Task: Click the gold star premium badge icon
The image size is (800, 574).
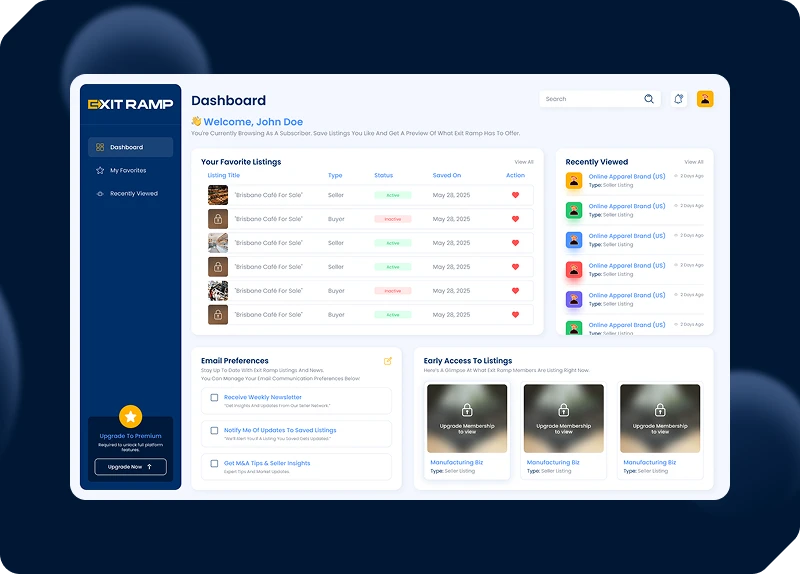Action: pyautogui.click(x=131, y=417)
